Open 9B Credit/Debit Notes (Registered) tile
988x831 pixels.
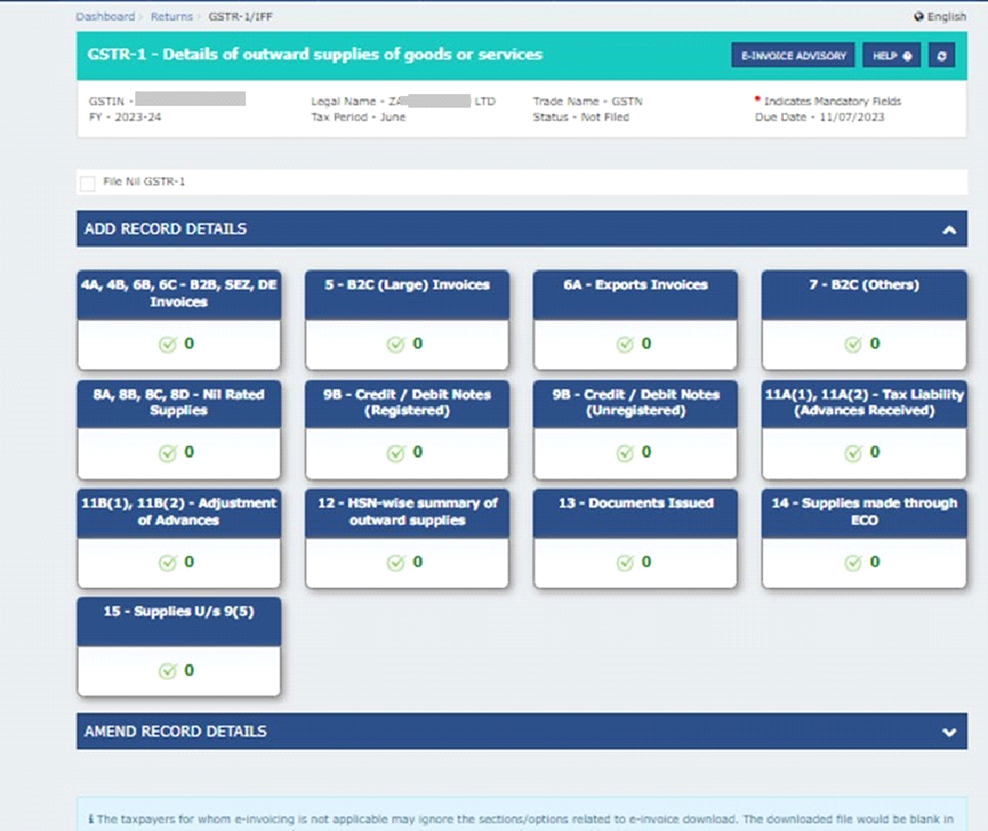tap(407, 403)
